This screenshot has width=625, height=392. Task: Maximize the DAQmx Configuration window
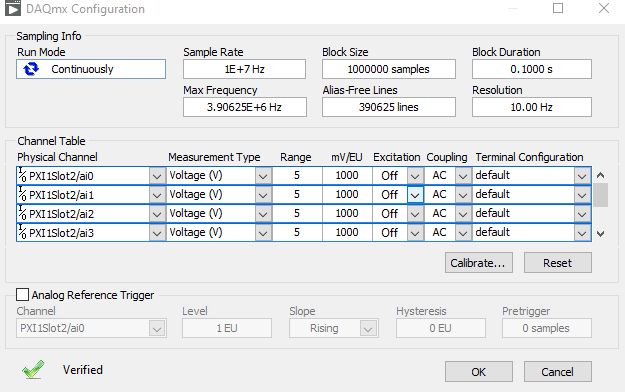point(558,8)
